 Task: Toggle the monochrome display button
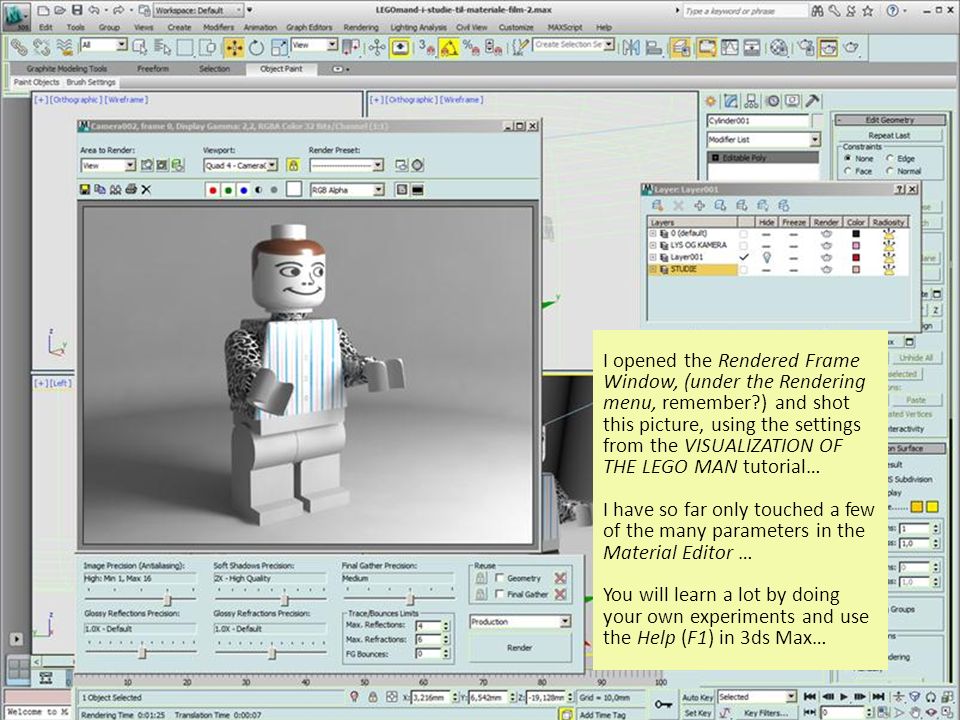[x=274, y=190]
